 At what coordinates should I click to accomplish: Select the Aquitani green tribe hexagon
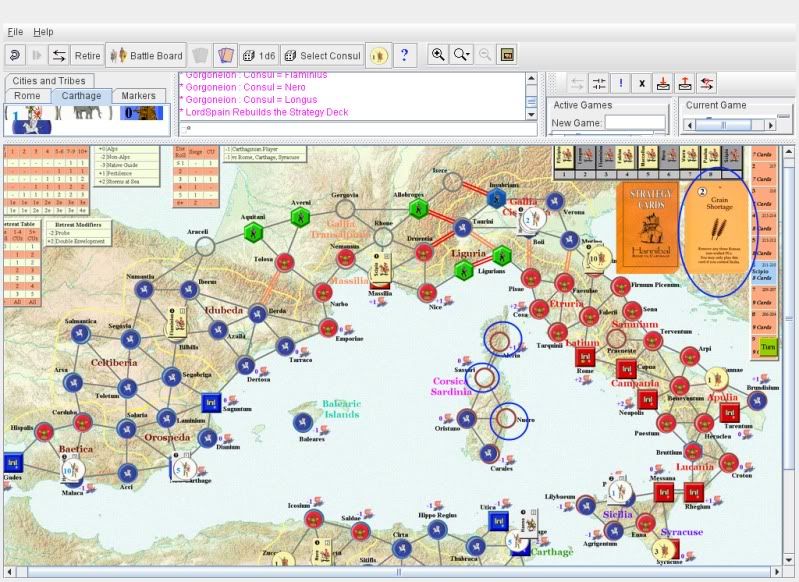coord(253,233)
